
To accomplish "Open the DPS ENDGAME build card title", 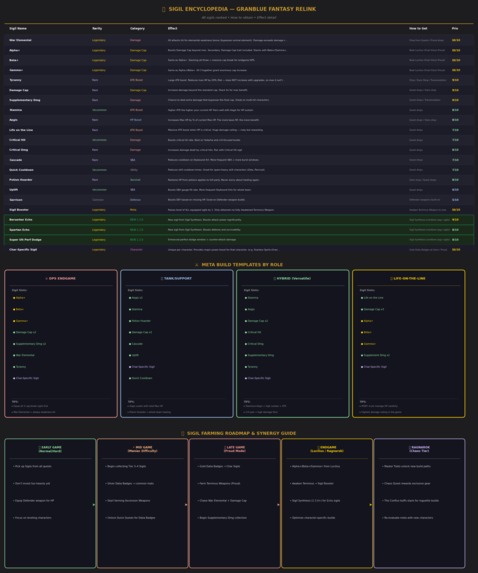I will [61, 278].
